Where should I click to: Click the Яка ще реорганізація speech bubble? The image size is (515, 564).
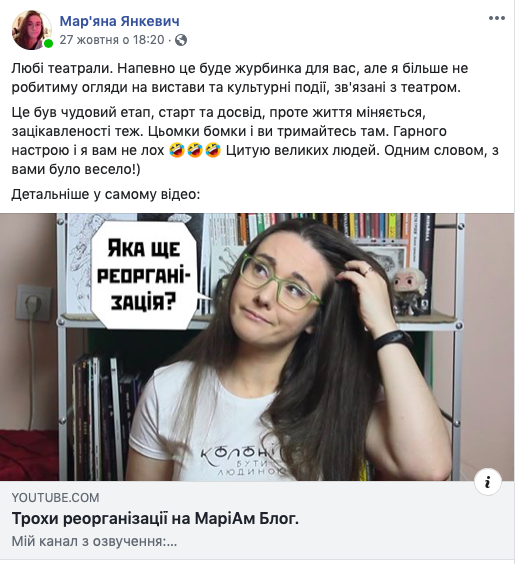pyautogui.click(x=144, y=275)
